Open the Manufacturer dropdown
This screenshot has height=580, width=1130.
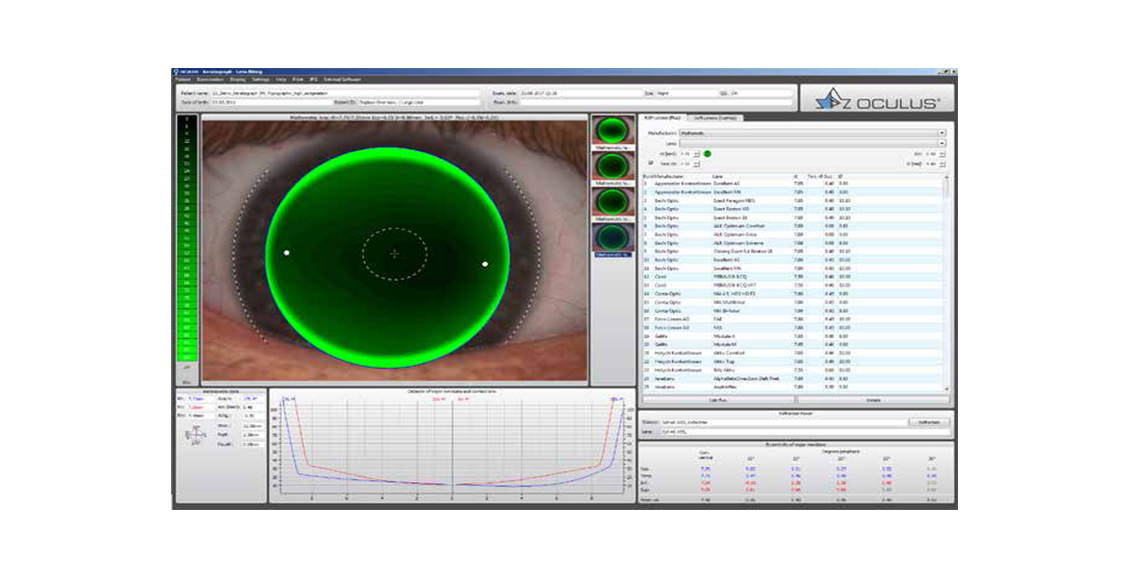(x=811, y=133)
